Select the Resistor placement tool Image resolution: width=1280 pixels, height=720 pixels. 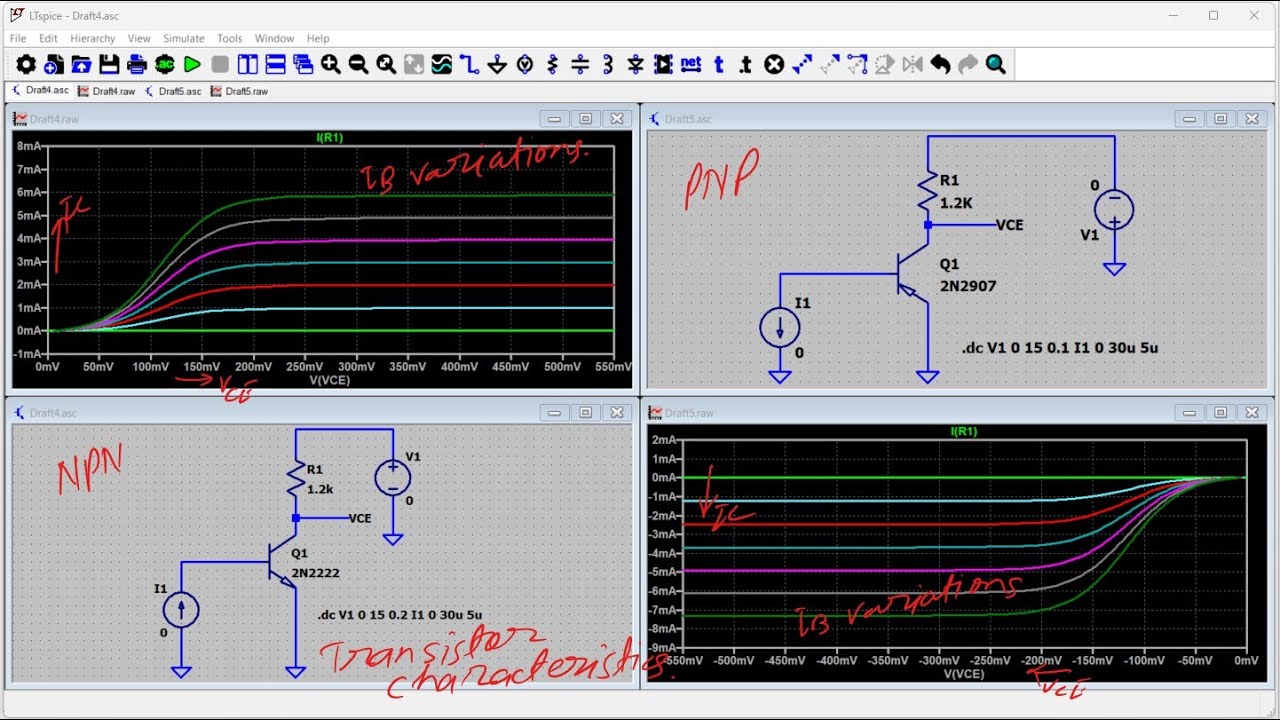tap(553, 64)
